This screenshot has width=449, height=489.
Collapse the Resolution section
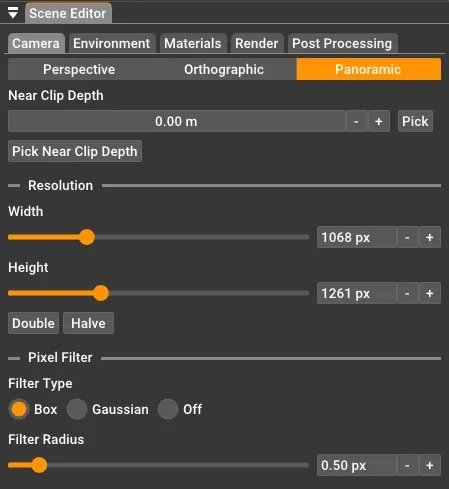pyautogui.click(x=14, y=186)
